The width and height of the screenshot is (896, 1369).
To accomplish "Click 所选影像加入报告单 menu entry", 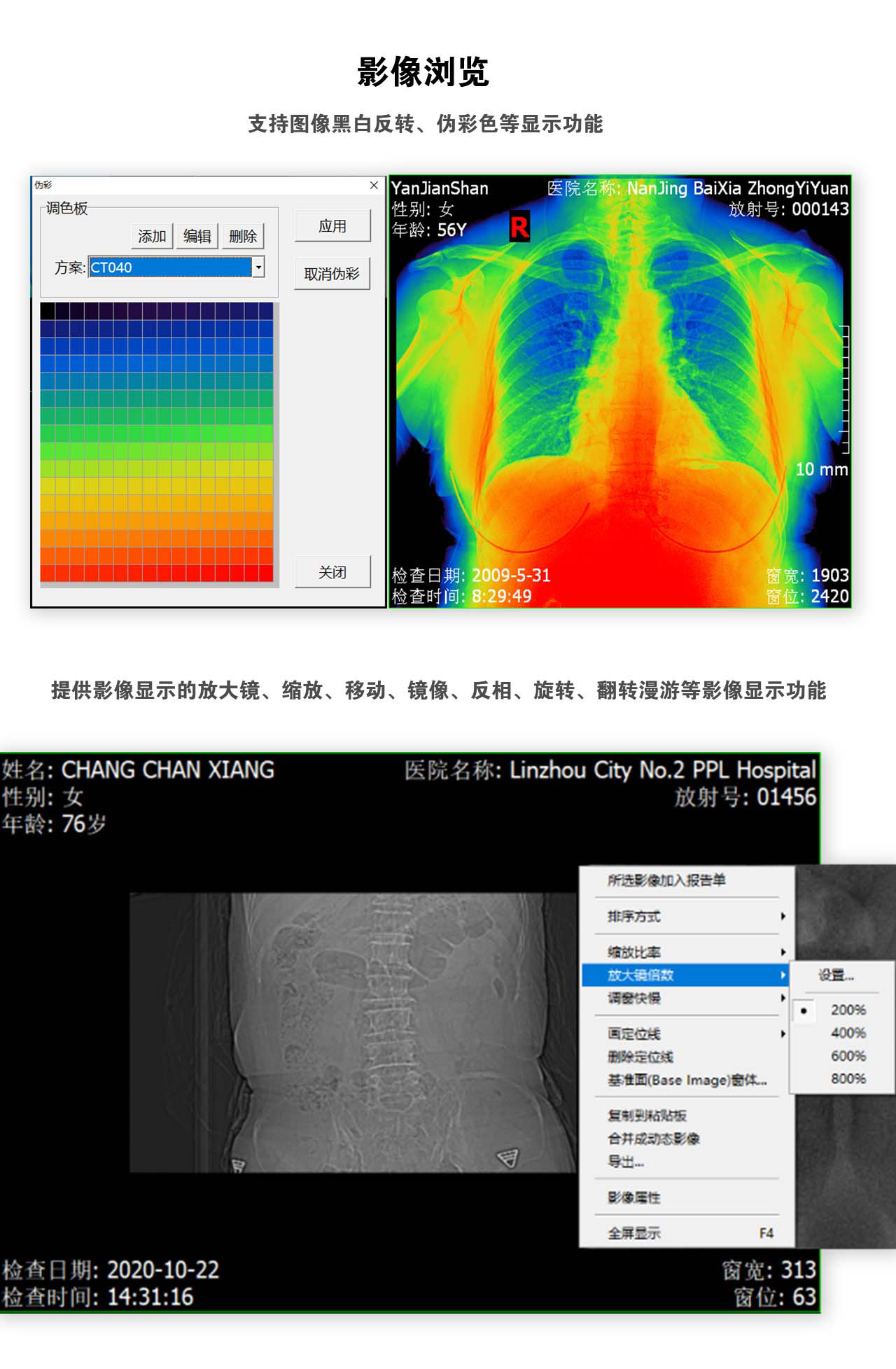I will [666, 880].
